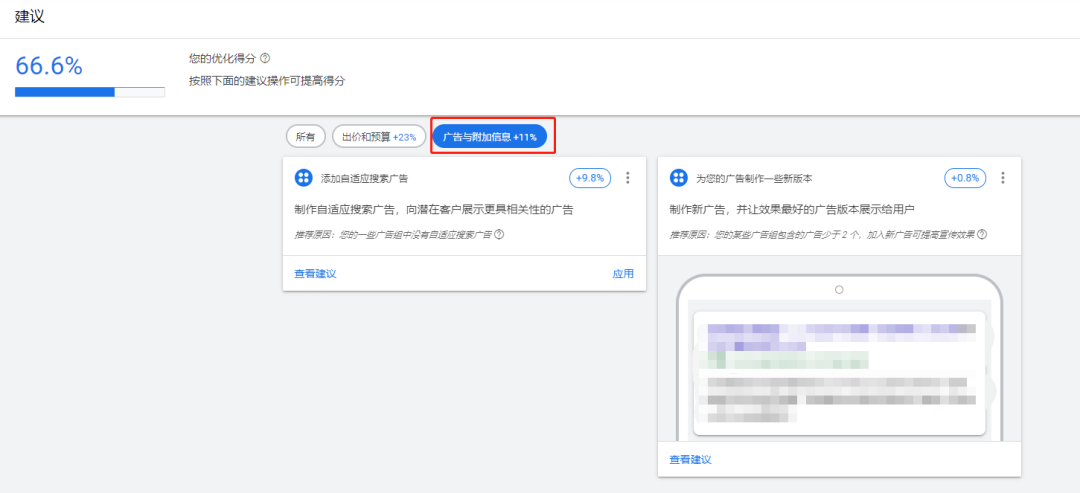Open 查看建议 below the ad preview
This screenshot has height=493, width=1080.
[690, 460]
